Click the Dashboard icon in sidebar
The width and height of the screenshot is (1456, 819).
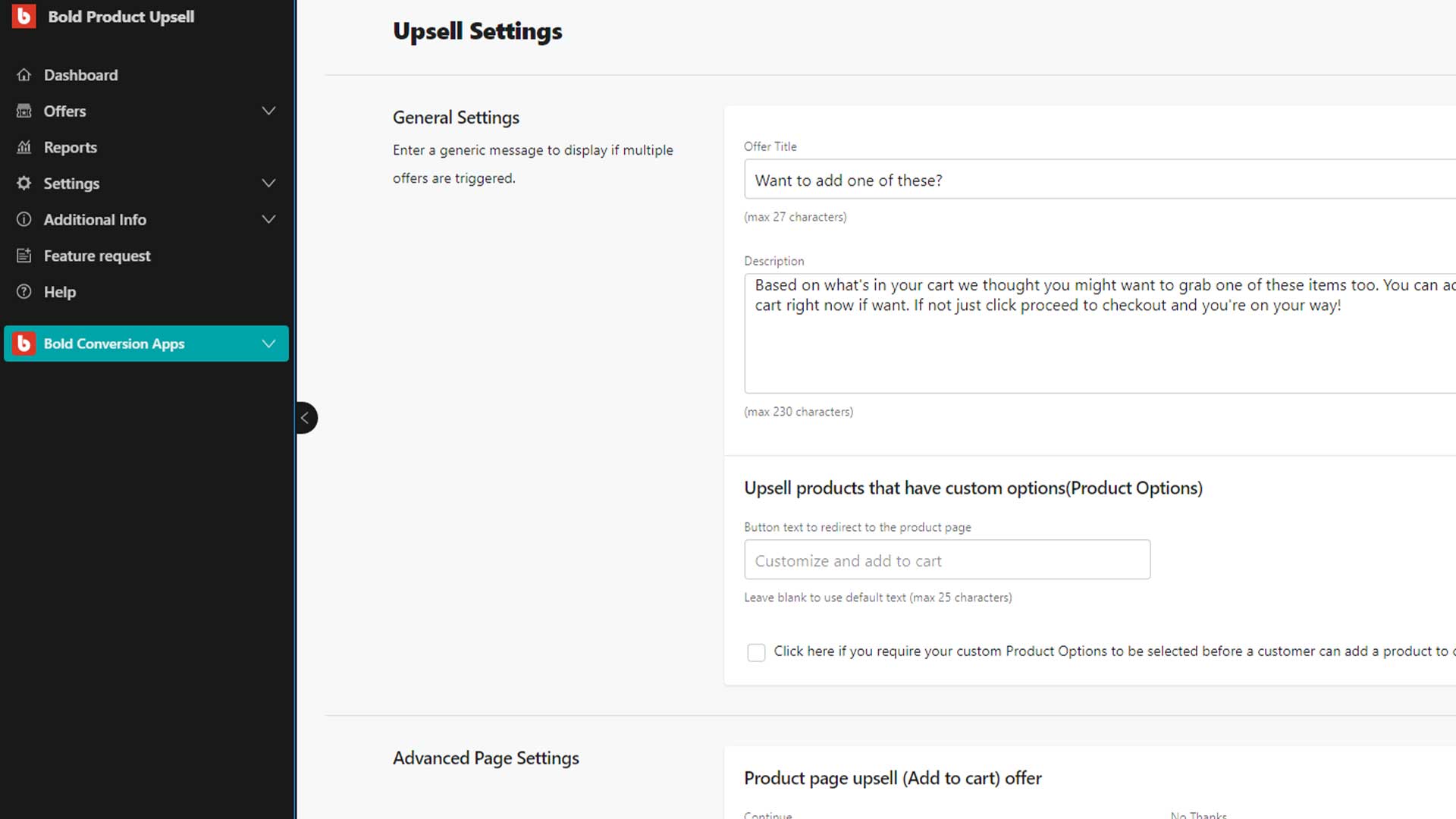tap(24, 75)
